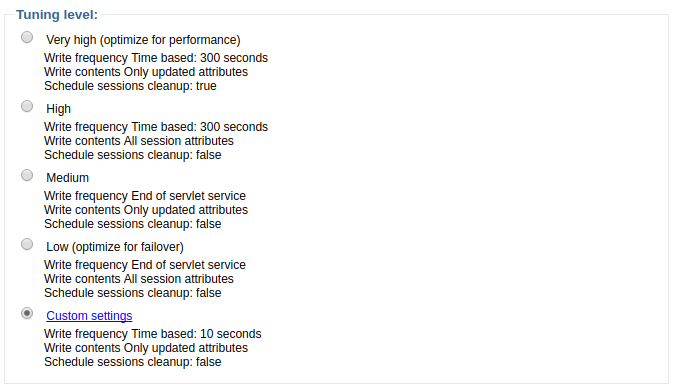675x390 pixels.
Task: Open the Custom settings link
Action: coord(89,316)
